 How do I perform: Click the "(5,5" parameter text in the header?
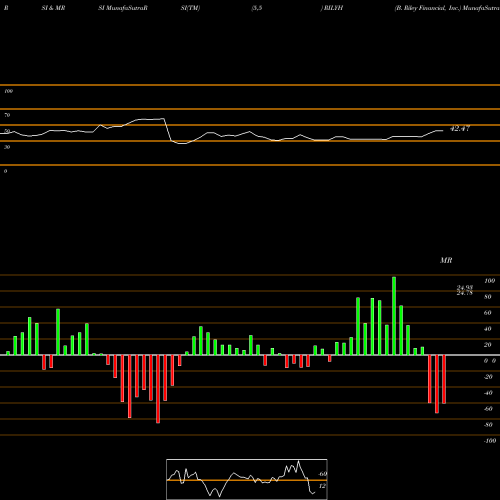click(x=257, y=8)
